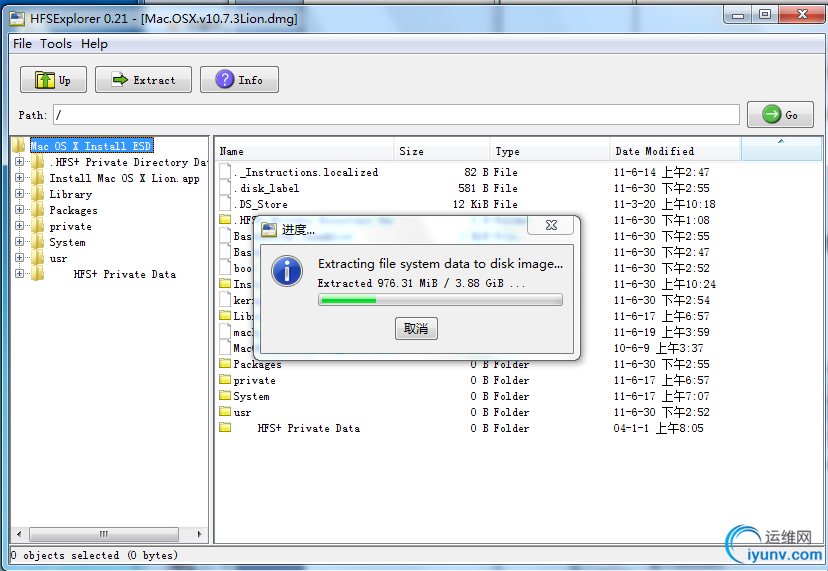This screenshot has height=571, width=828.
Task: Expand the Packages tree node
Action: 20,210
